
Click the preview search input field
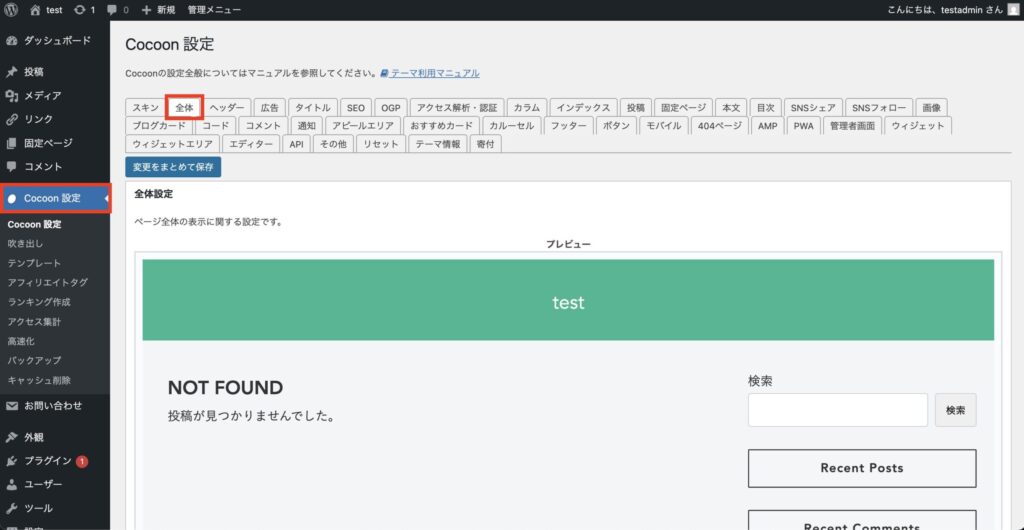point(838,410)
